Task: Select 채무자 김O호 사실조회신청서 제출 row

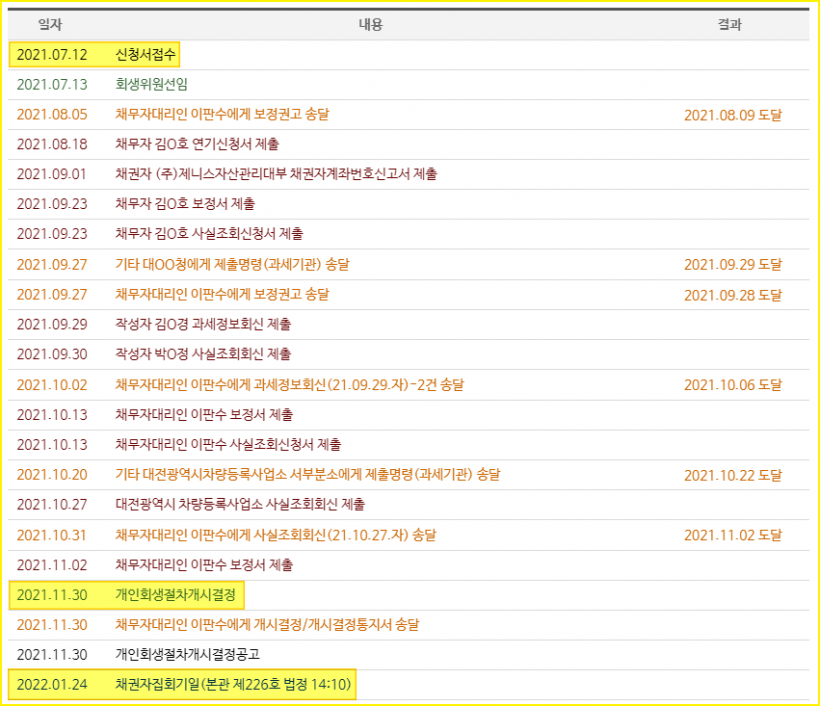Action: click(408, 234)
